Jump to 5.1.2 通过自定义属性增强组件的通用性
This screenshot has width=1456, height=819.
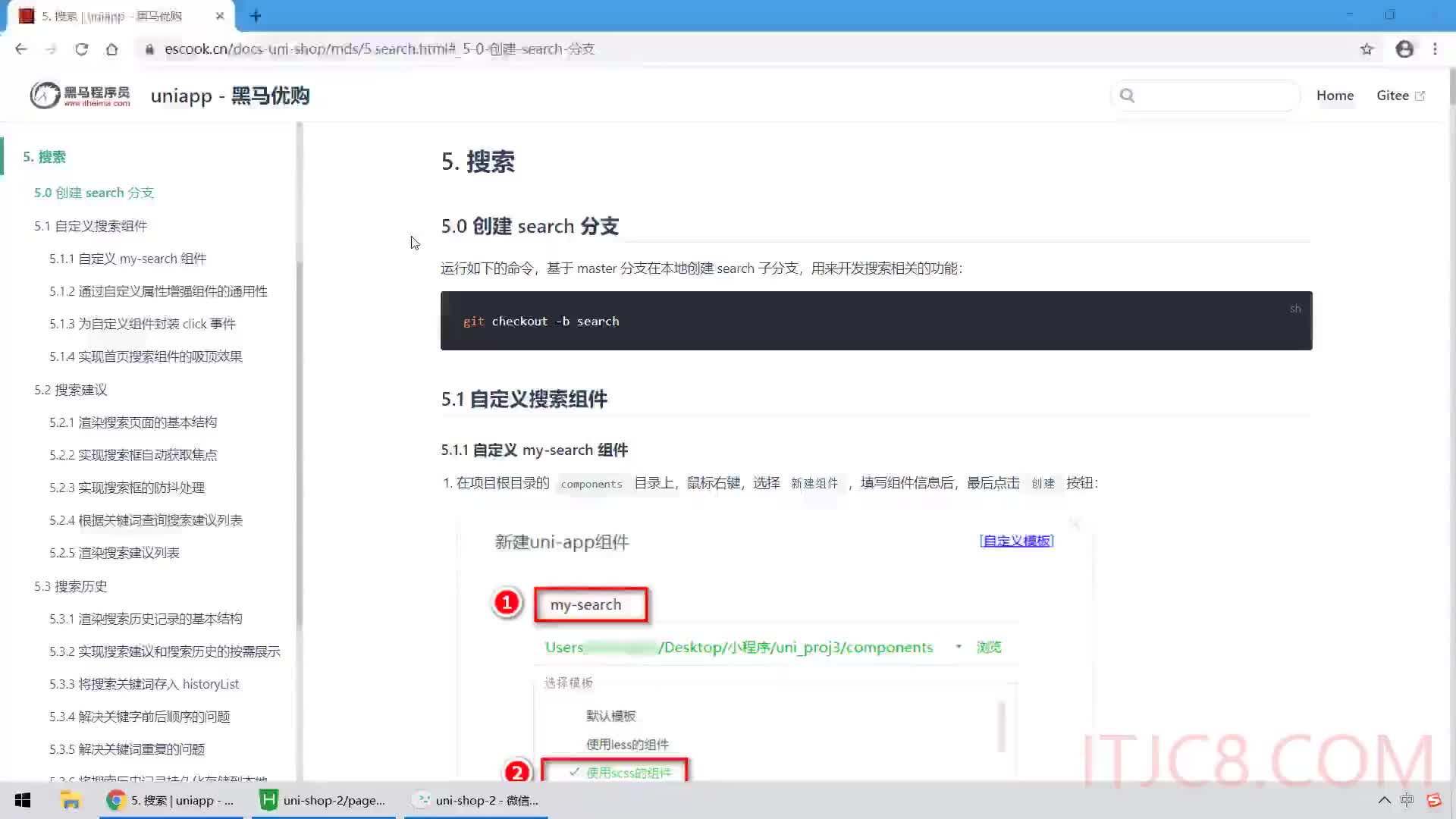pos(158,291)
